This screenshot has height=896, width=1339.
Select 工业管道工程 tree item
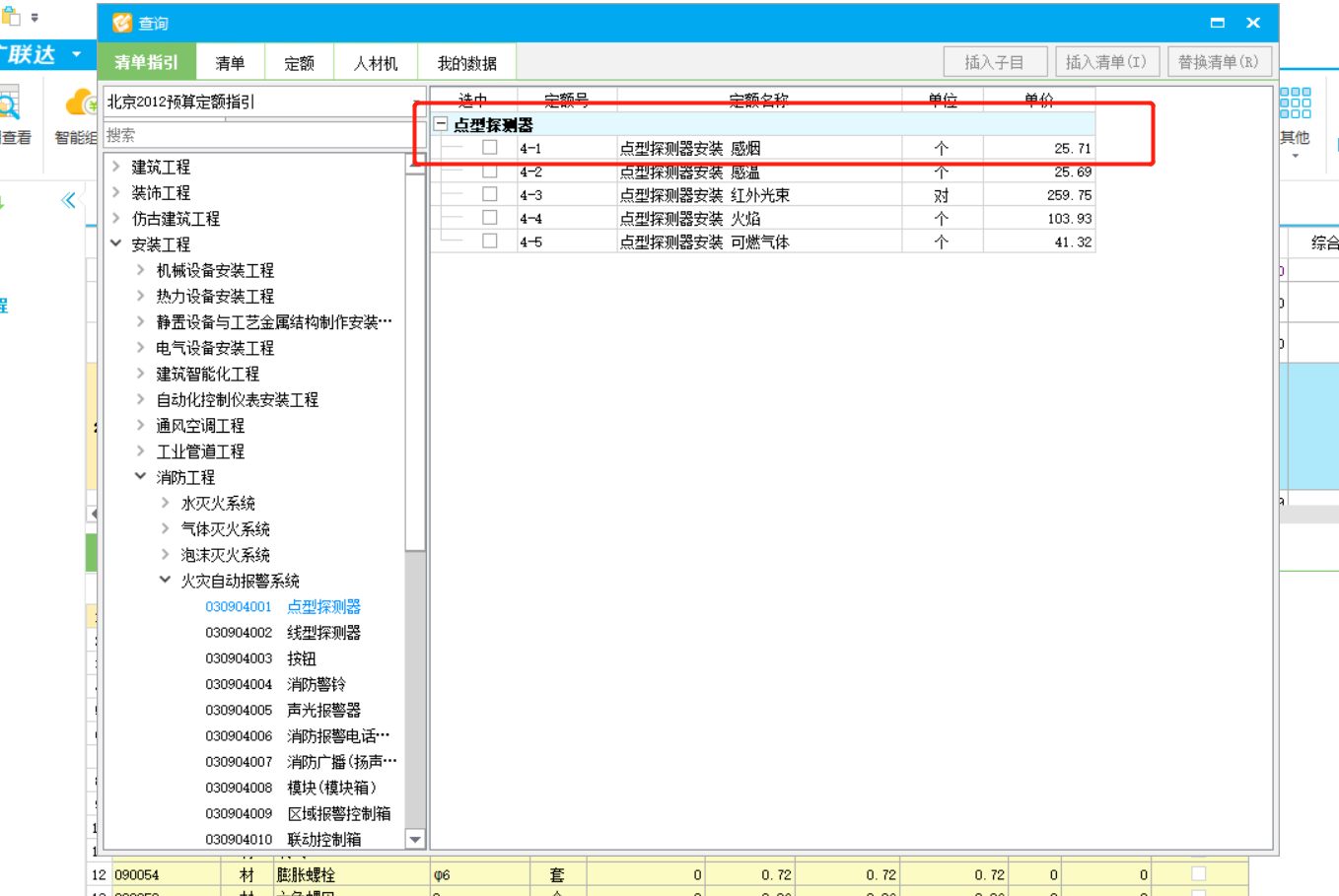pos(200,450)
